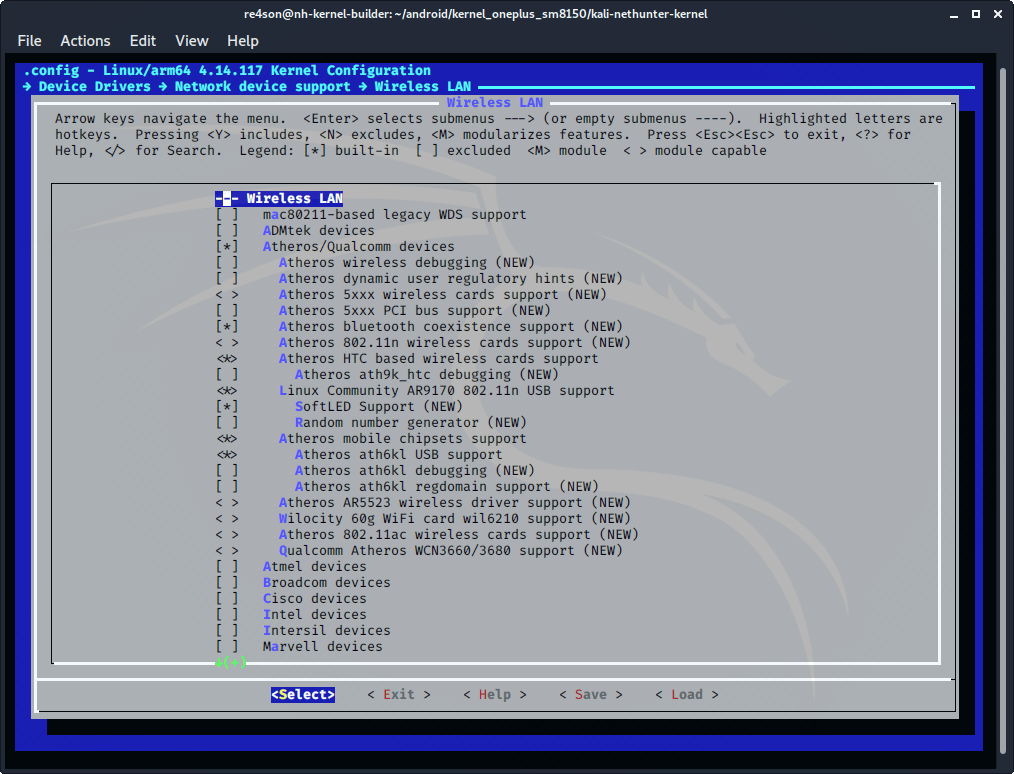Screen dimensions: 1014x774
Task: Select Marvell devices entry
Action: [x=322, y=646]
